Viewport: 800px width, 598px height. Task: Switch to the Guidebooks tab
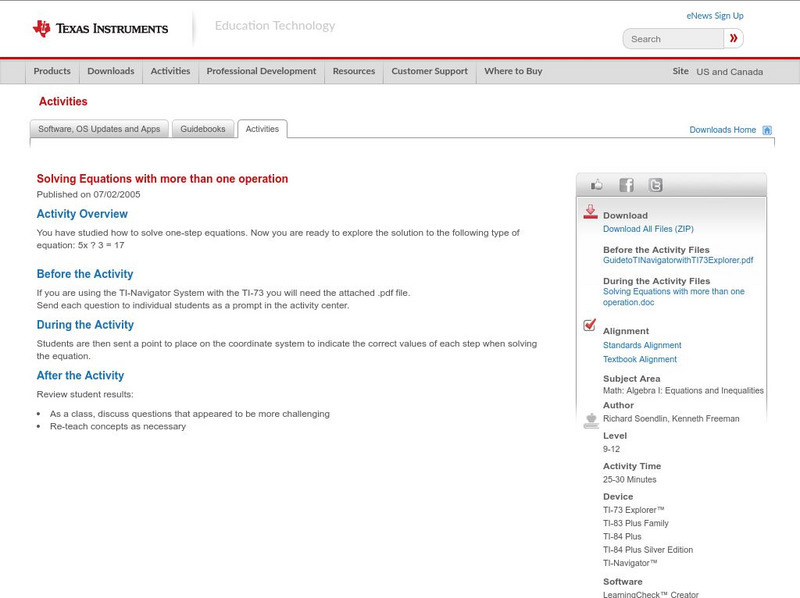pyautogui.click(x=203, y=129)
